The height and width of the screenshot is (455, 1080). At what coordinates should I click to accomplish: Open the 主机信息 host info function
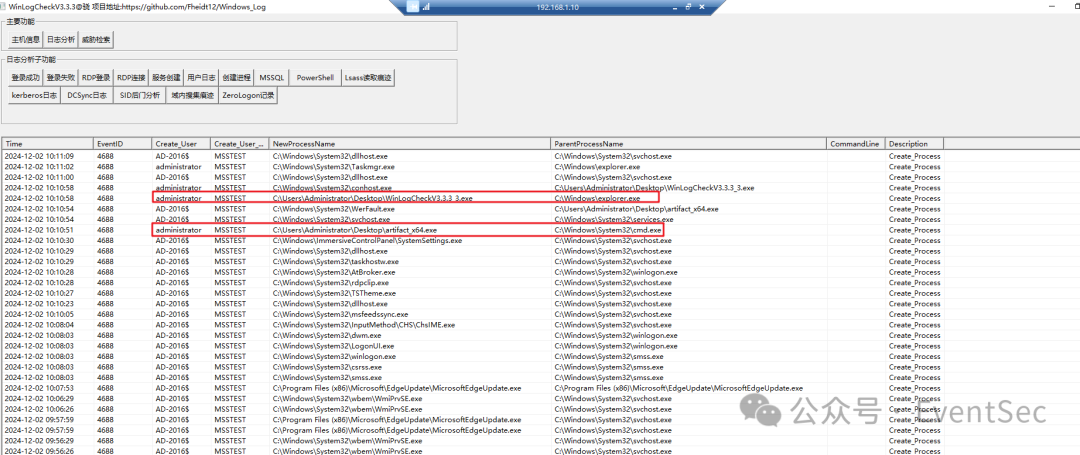pos(25,40)
